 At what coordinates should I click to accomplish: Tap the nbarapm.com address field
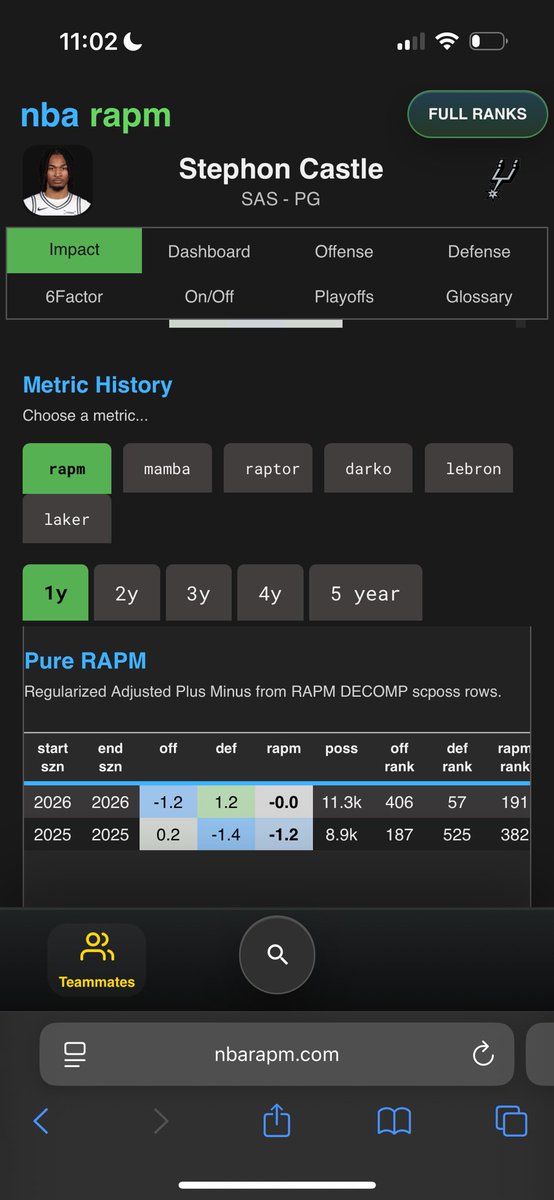tap(277, 1054)
